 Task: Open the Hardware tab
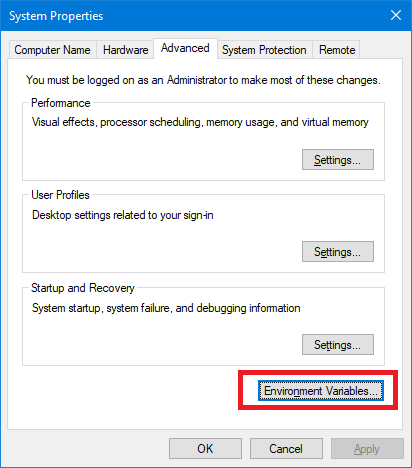tap(125, 50)
